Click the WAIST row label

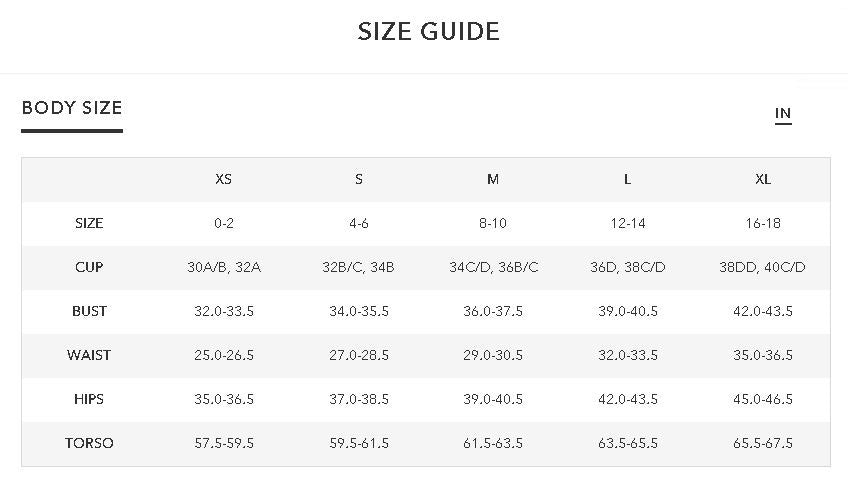pos(89,356)
